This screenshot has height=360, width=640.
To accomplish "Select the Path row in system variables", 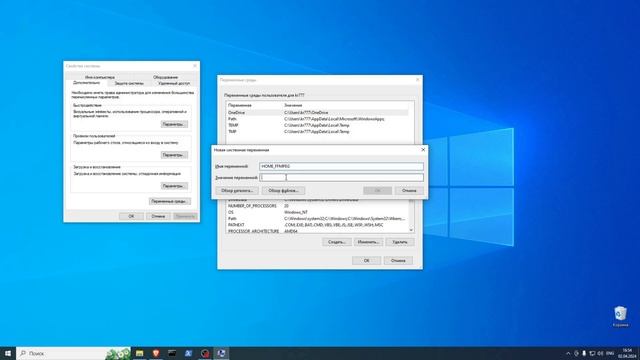I will pos(318,219).
